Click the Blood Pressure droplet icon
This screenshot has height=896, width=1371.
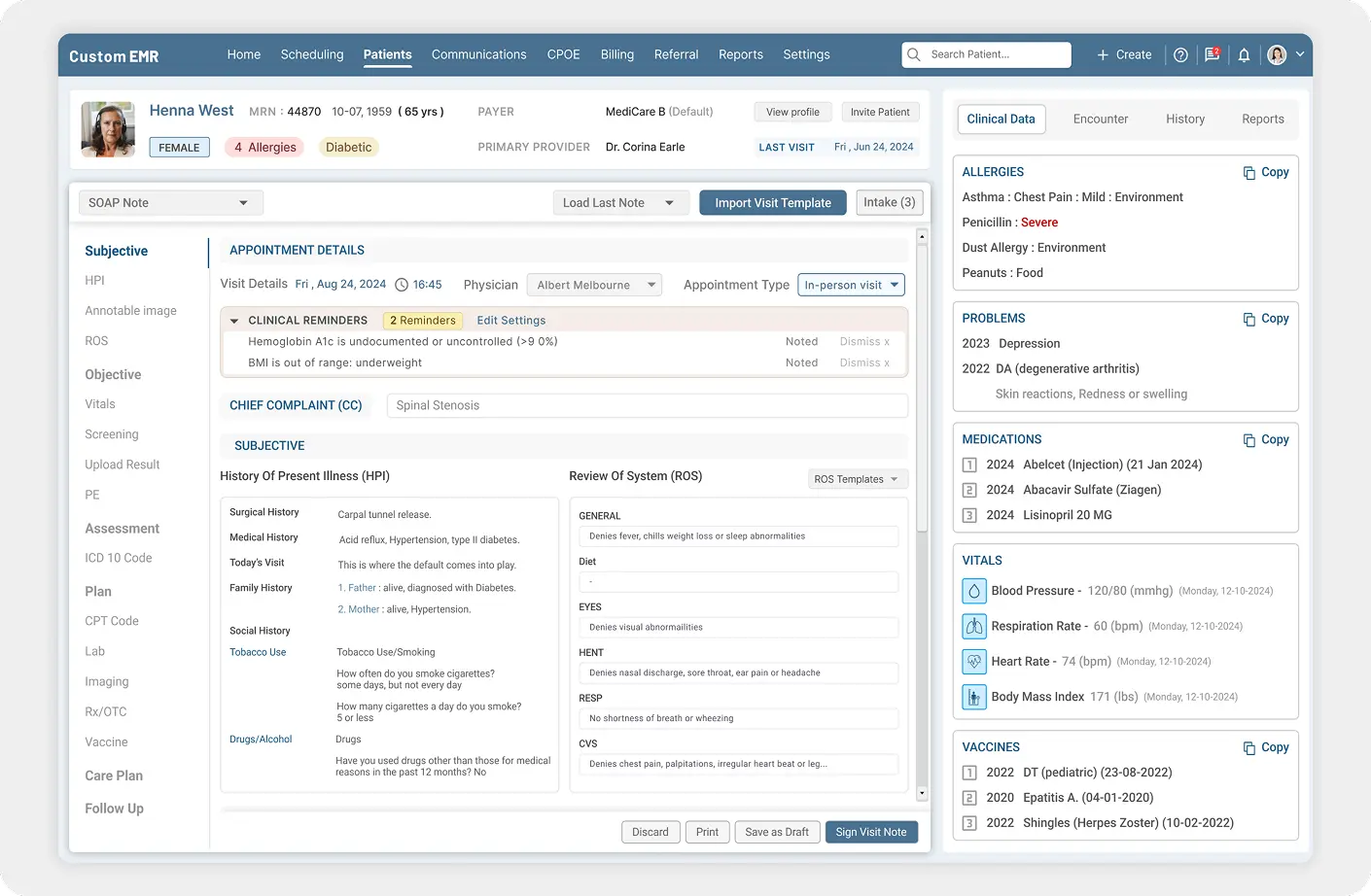pos(973,590)
